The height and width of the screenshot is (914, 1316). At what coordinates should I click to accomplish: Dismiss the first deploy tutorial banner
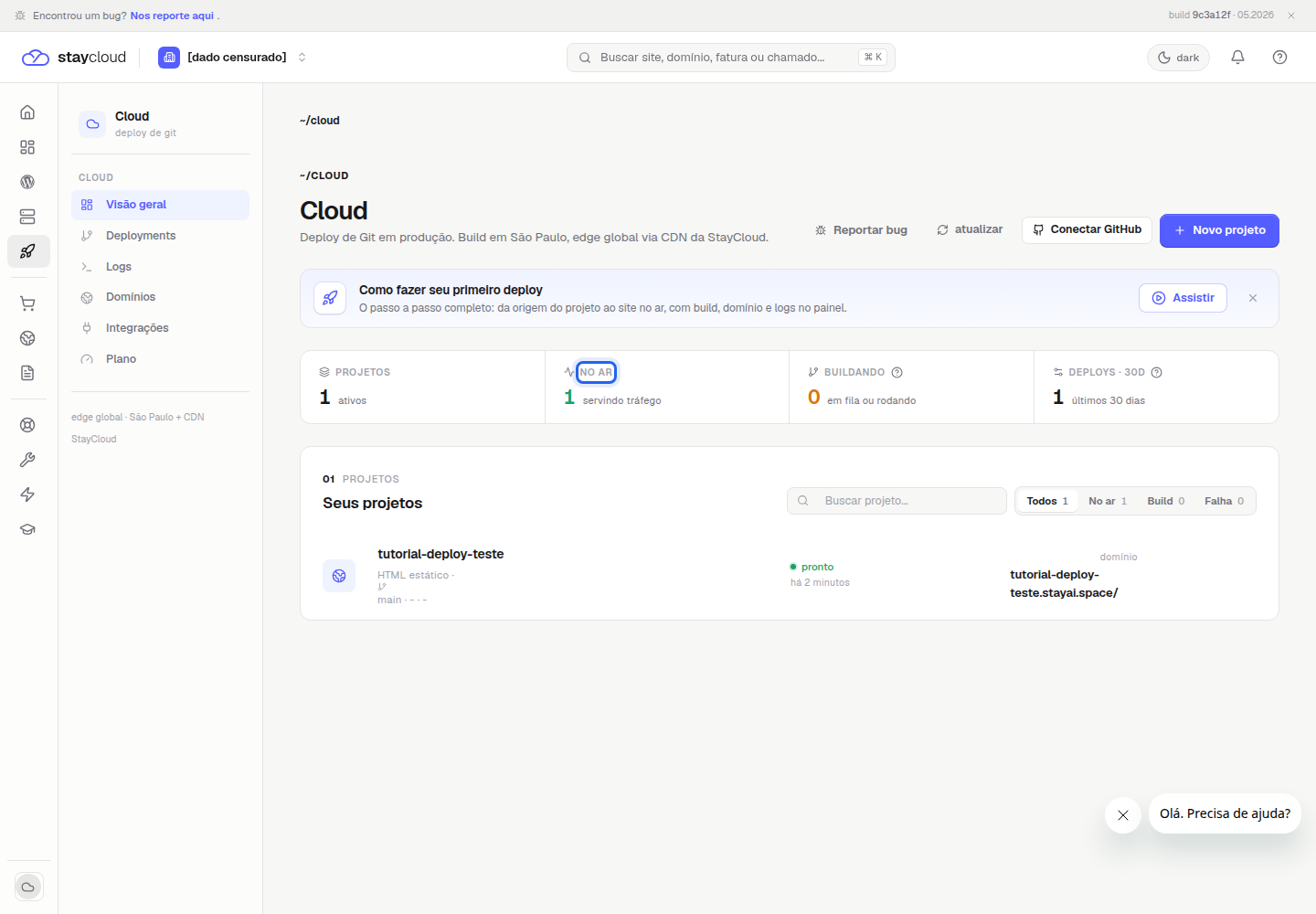point(1253,298)
